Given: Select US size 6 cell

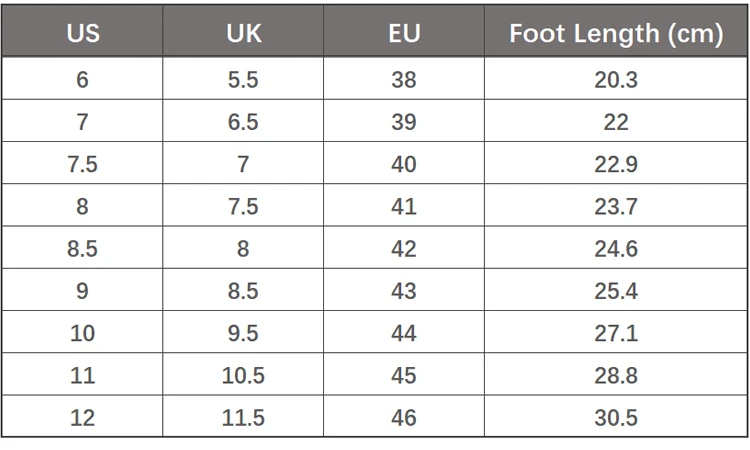Looking at the screenshot, I should [x=82, y=80].
